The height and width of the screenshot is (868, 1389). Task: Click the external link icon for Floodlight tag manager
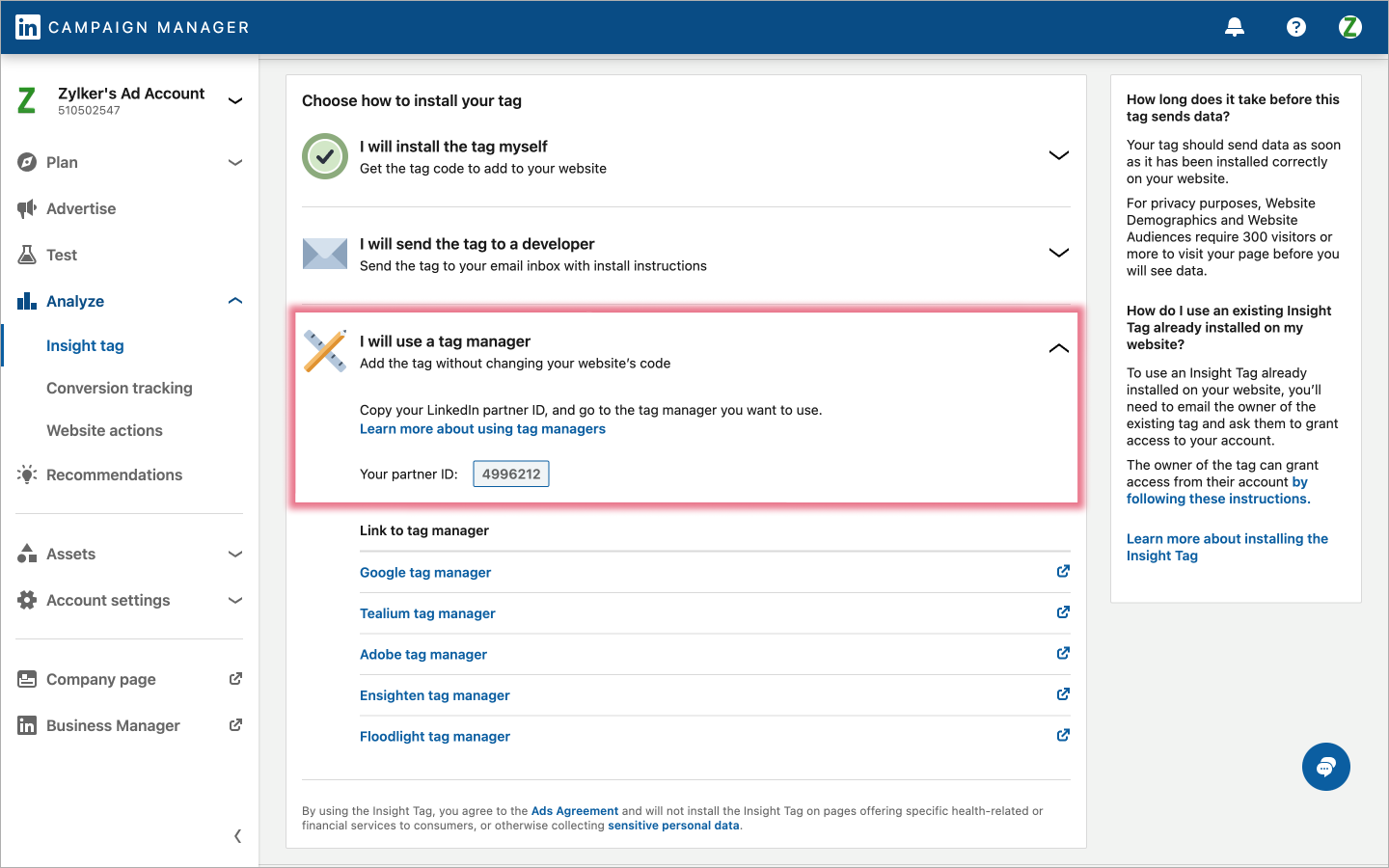tap(1063, 735)
